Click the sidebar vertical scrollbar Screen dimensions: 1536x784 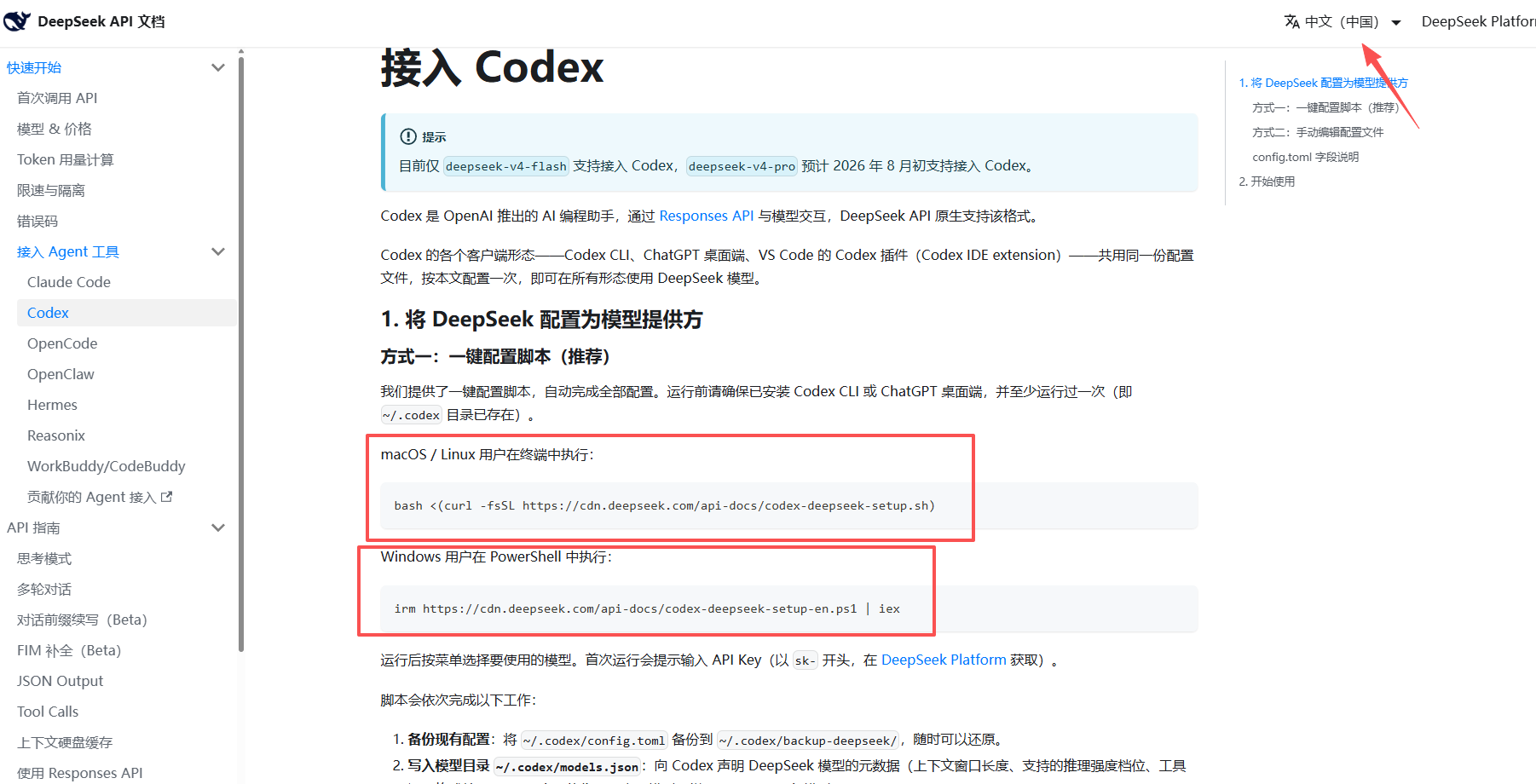point(241,354)
